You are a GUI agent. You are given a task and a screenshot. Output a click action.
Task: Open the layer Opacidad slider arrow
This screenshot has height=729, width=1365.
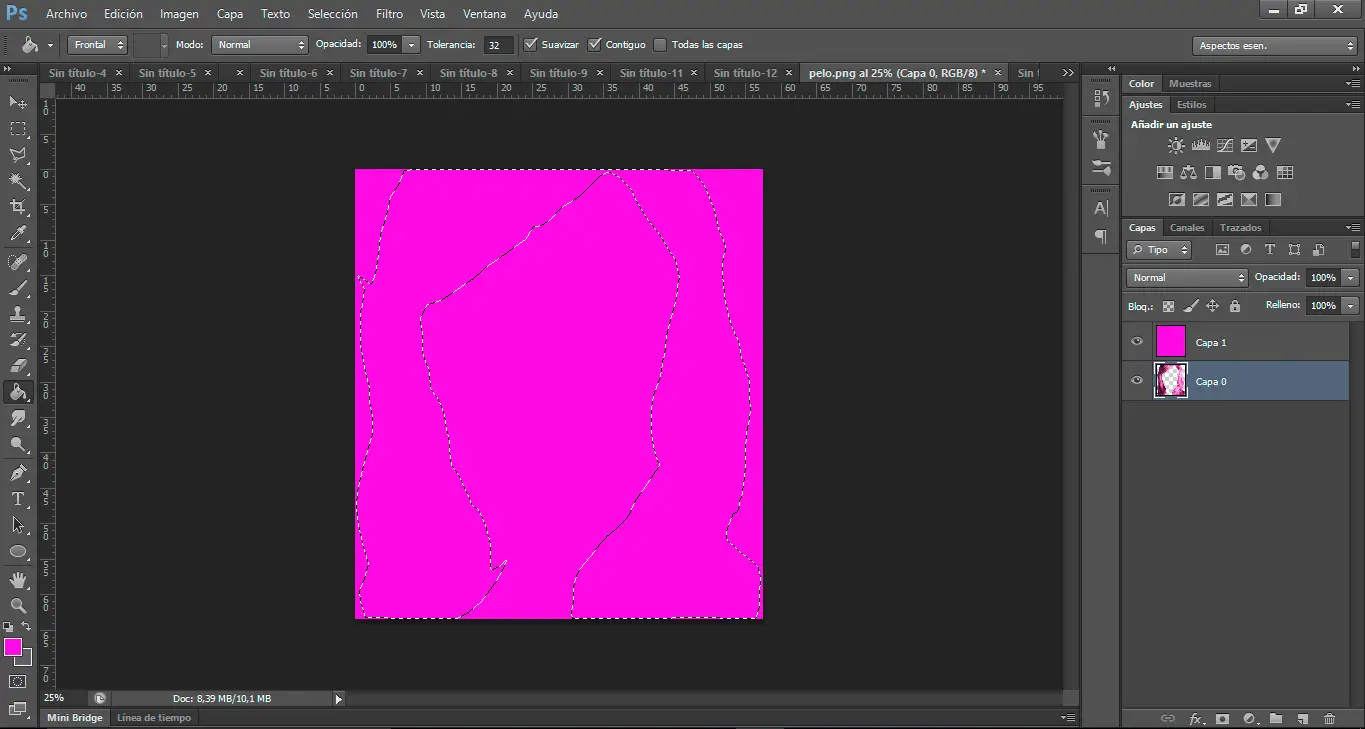1351,278
